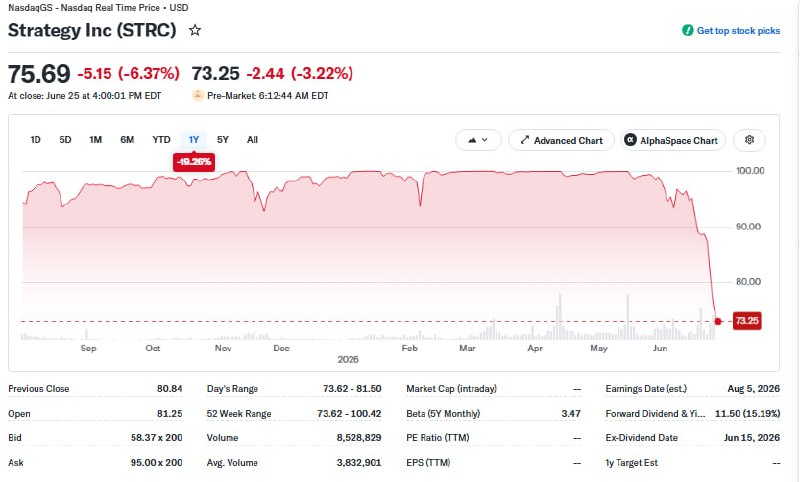800x482 pixels.
Task: Click the Volume value 8,528,829
Action: click(x=359, y=438)
